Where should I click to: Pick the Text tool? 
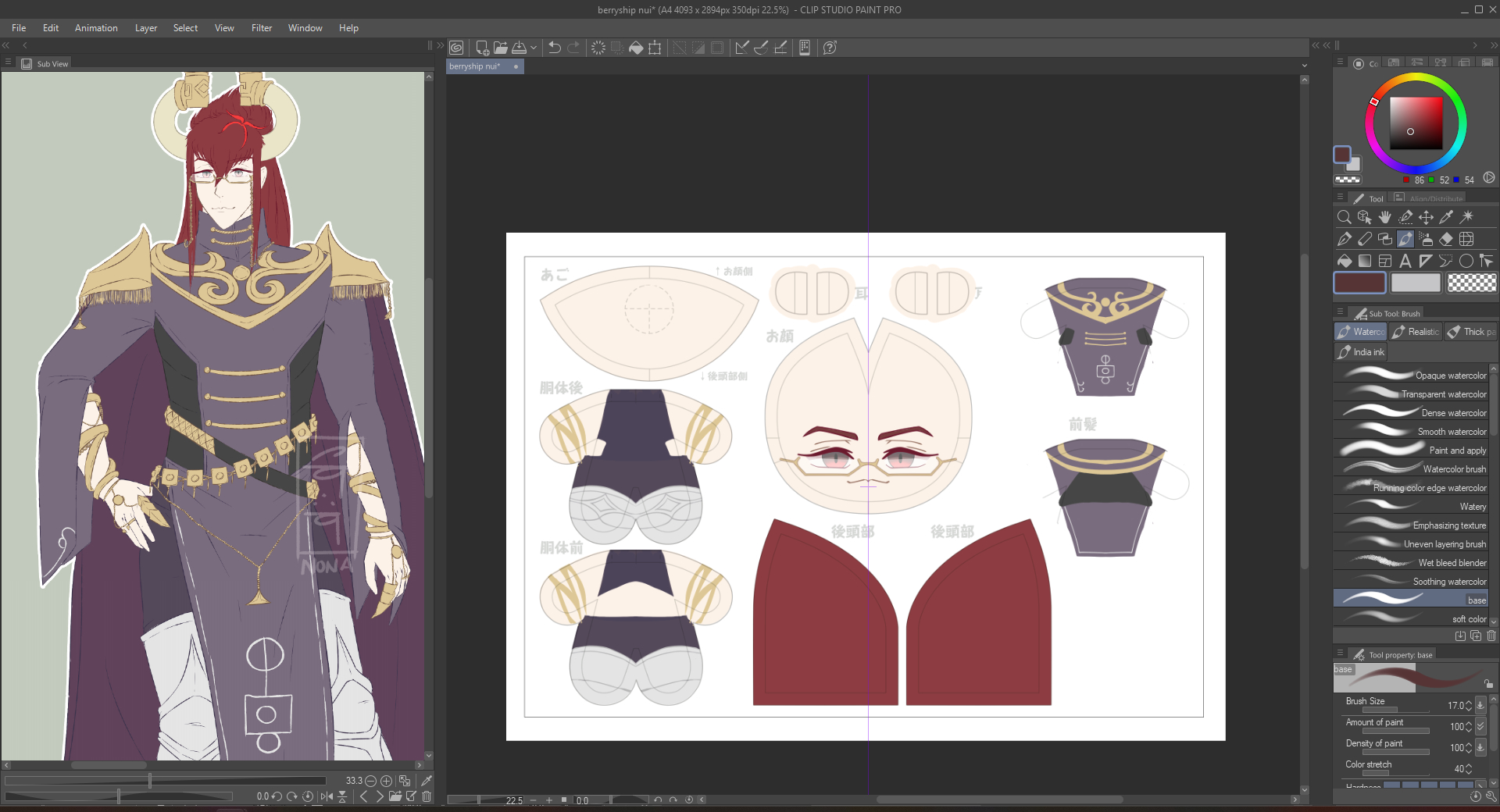tap(1405, 261)
